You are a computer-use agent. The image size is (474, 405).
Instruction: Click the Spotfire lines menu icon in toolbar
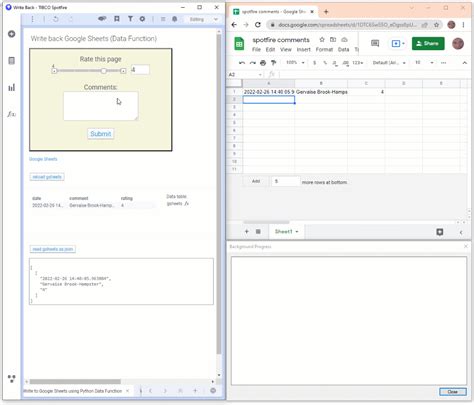tap(163, 19)
